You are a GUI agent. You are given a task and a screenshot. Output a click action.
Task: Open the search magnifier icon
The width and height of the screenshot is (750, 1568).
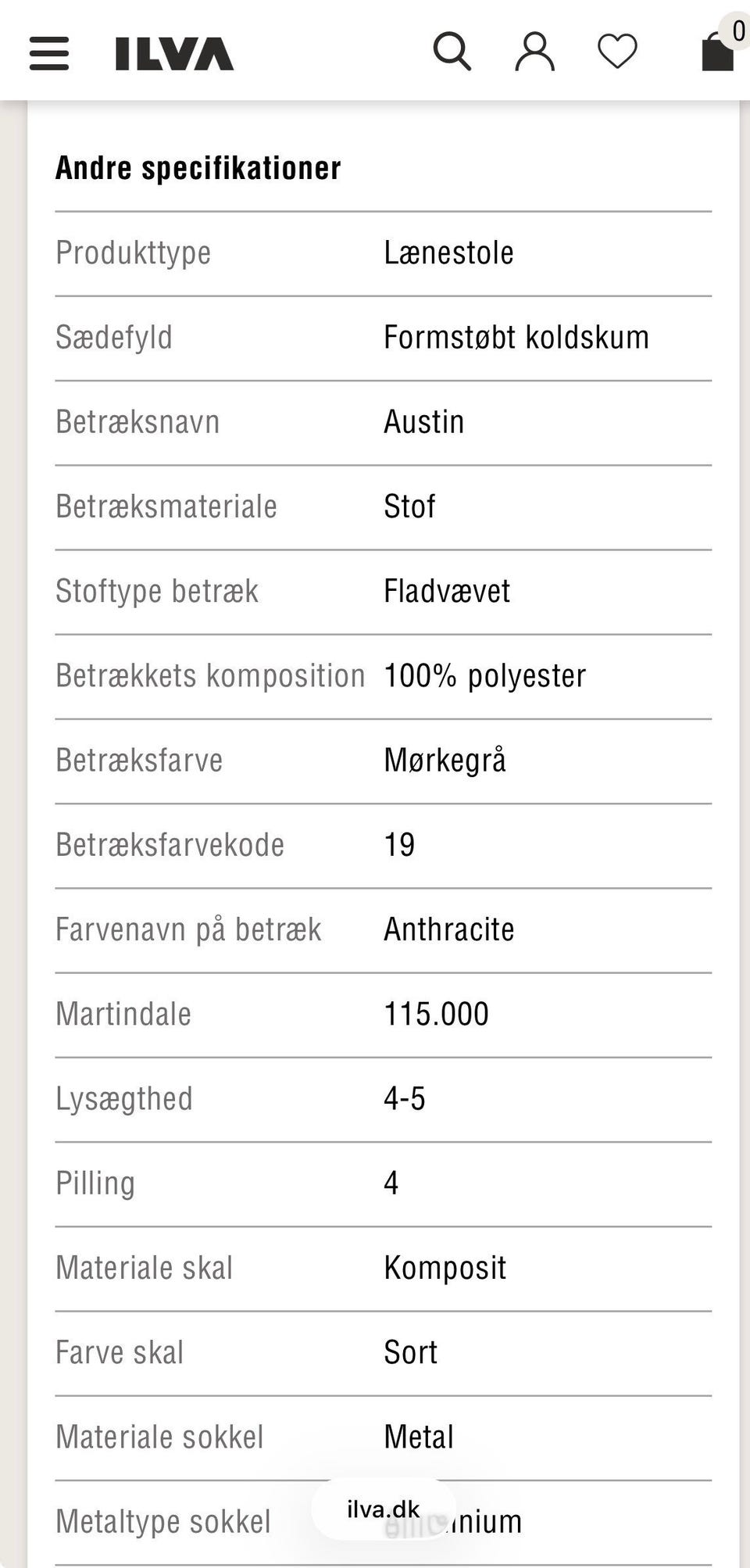coord(452,52)
